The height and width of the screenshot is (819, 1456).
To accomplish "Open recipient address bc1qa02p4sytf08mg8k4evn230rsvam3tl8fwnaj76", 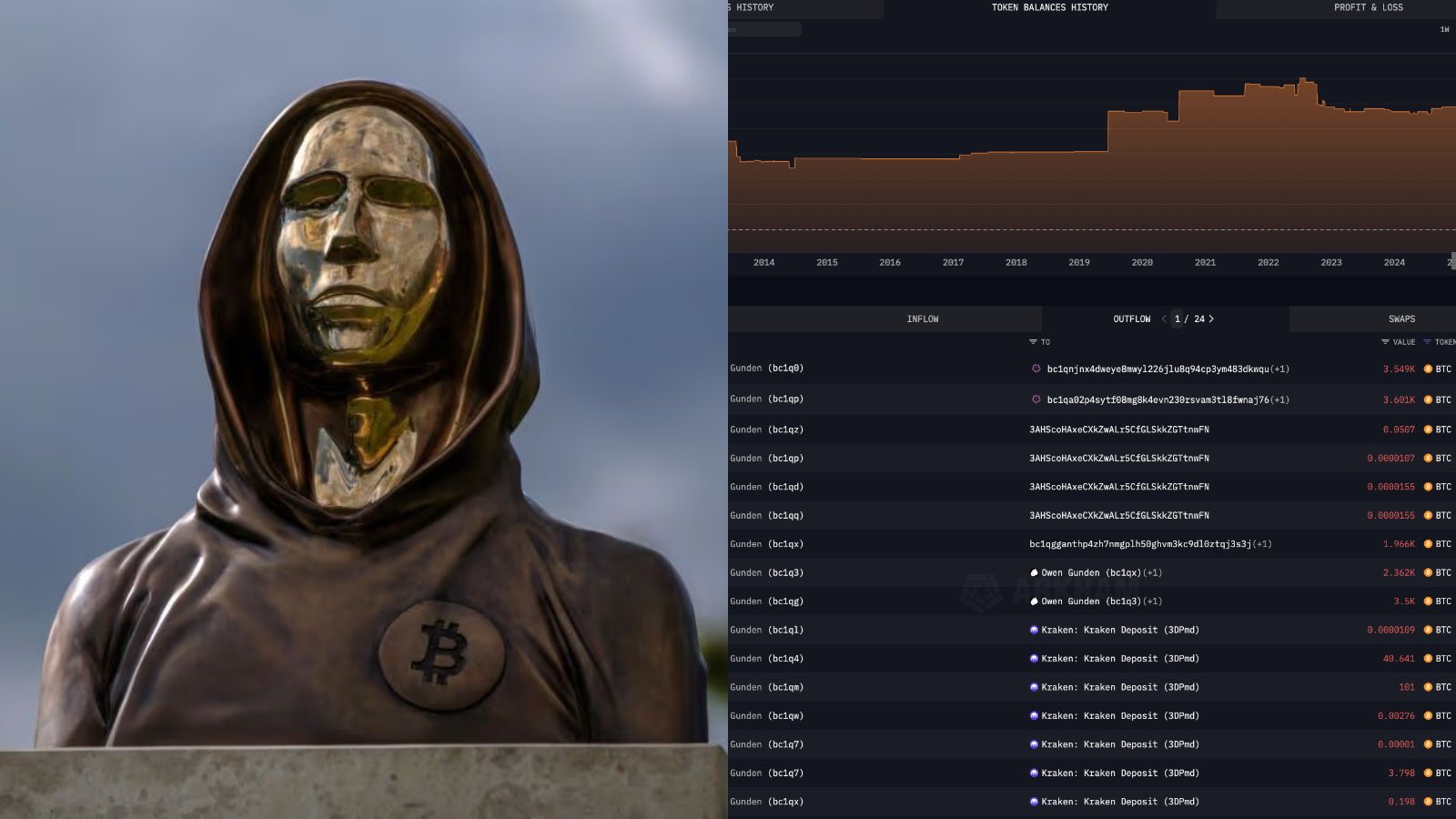I will 1158,400.
